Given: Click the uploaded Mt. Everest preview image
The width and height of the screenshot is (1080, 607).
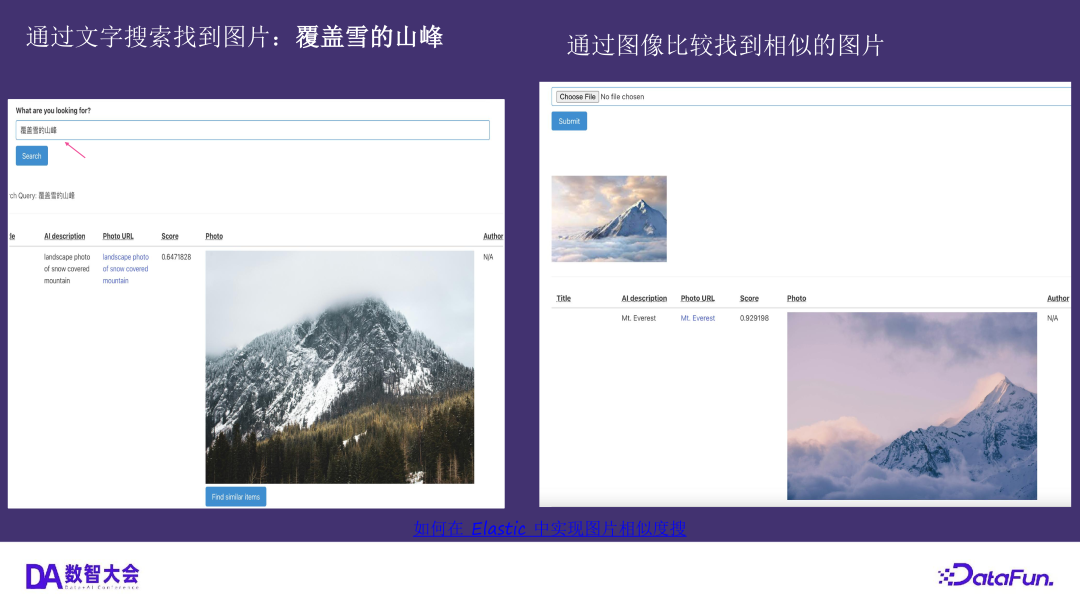Looking at the screenshot, I should pyautogui.click(x=609, y=218).
